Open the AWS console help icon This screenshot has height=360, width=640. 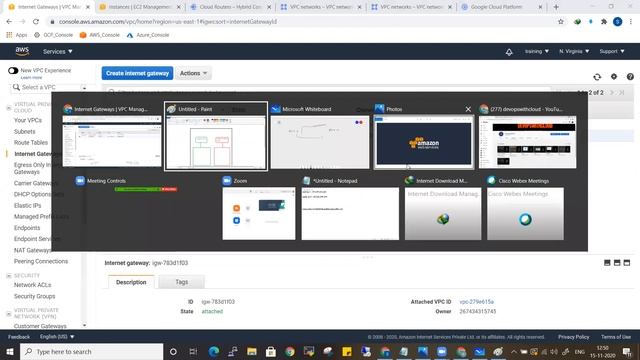[x=630, y=77]
